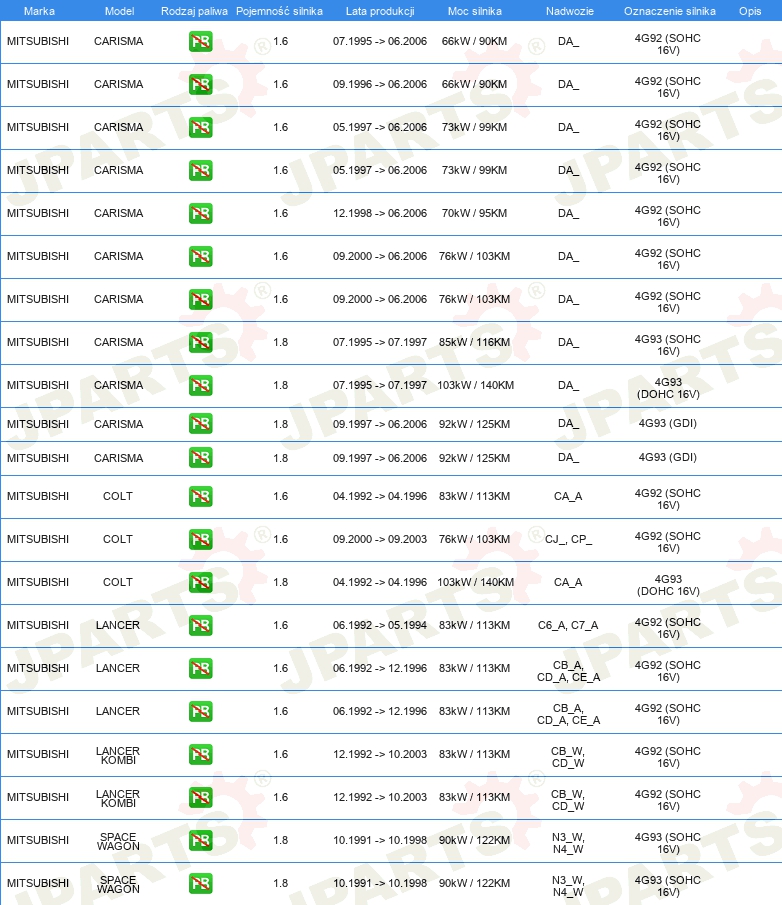Click the Opis column header
The image size is (782, 905).
click(x=750, y=11)
